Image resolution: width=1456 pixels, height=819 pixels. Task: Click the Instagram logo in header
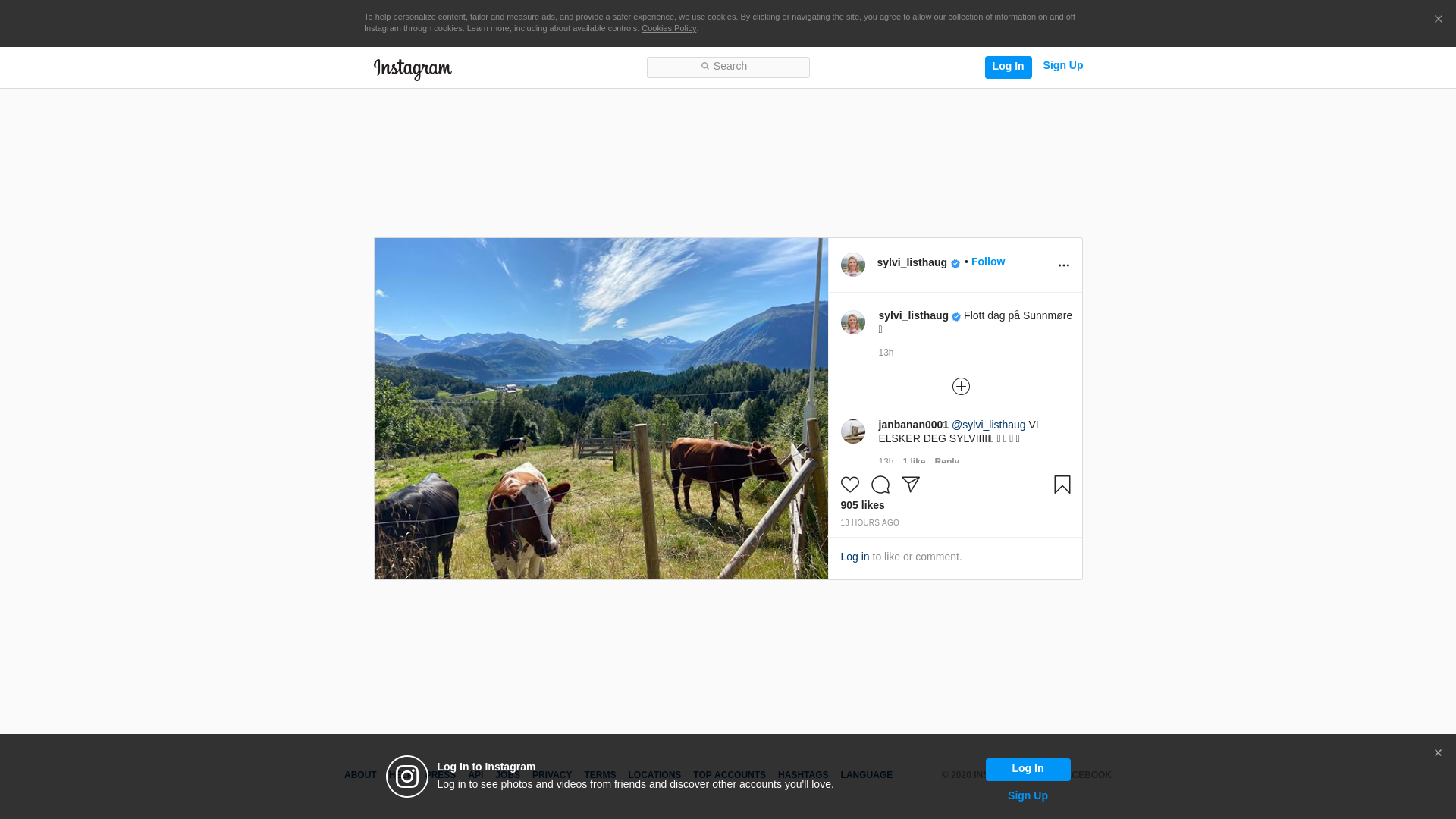tap(413, 69)
